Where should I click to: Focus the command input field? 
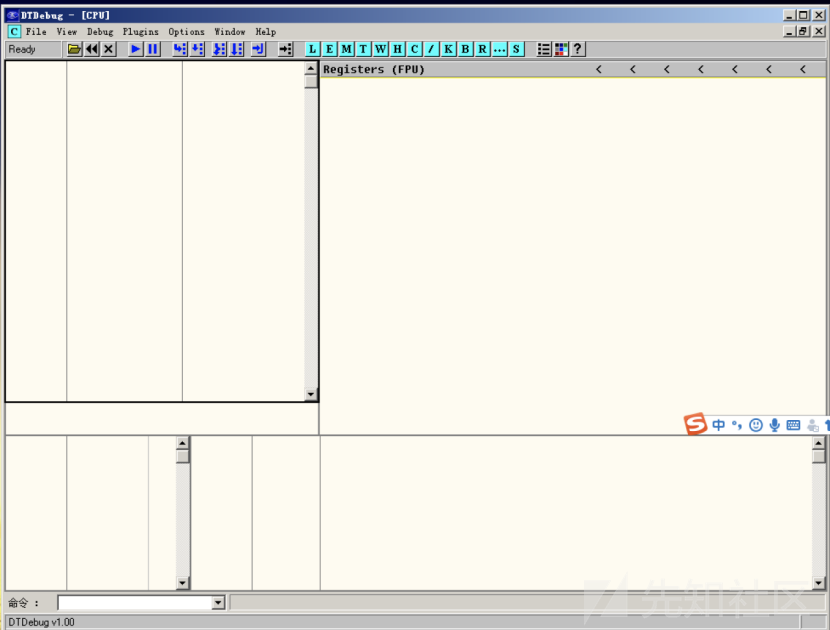click(135, 603)
